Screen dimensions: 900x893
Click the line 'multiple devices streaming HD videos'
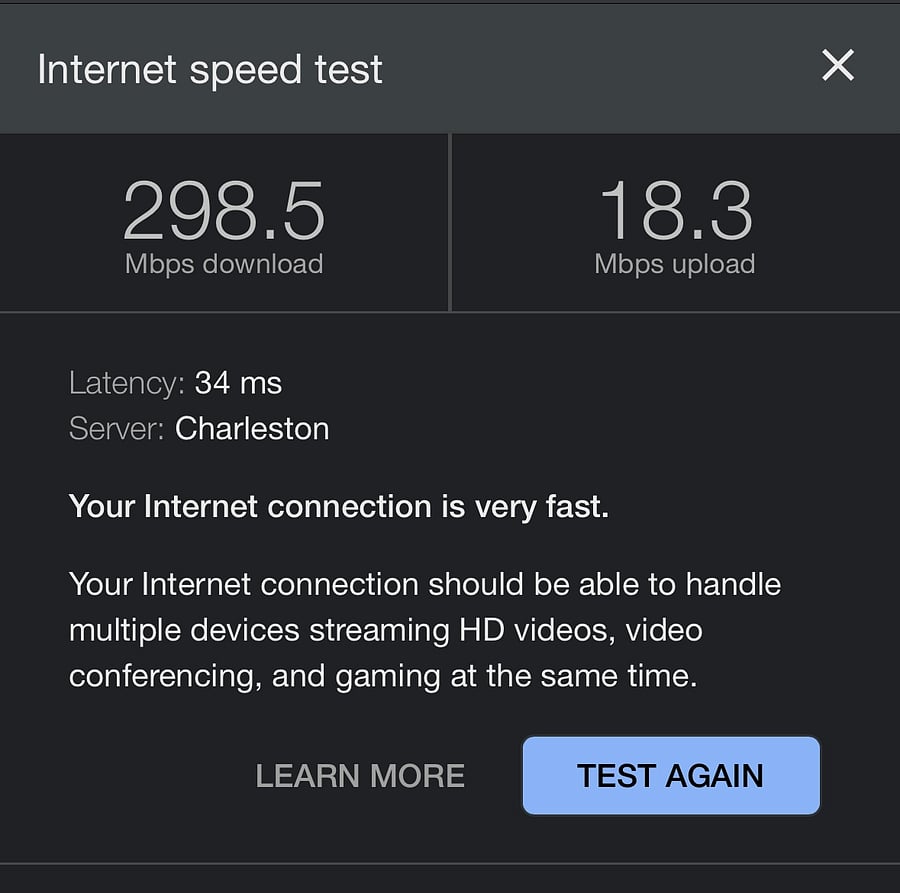tap(386, 631)
